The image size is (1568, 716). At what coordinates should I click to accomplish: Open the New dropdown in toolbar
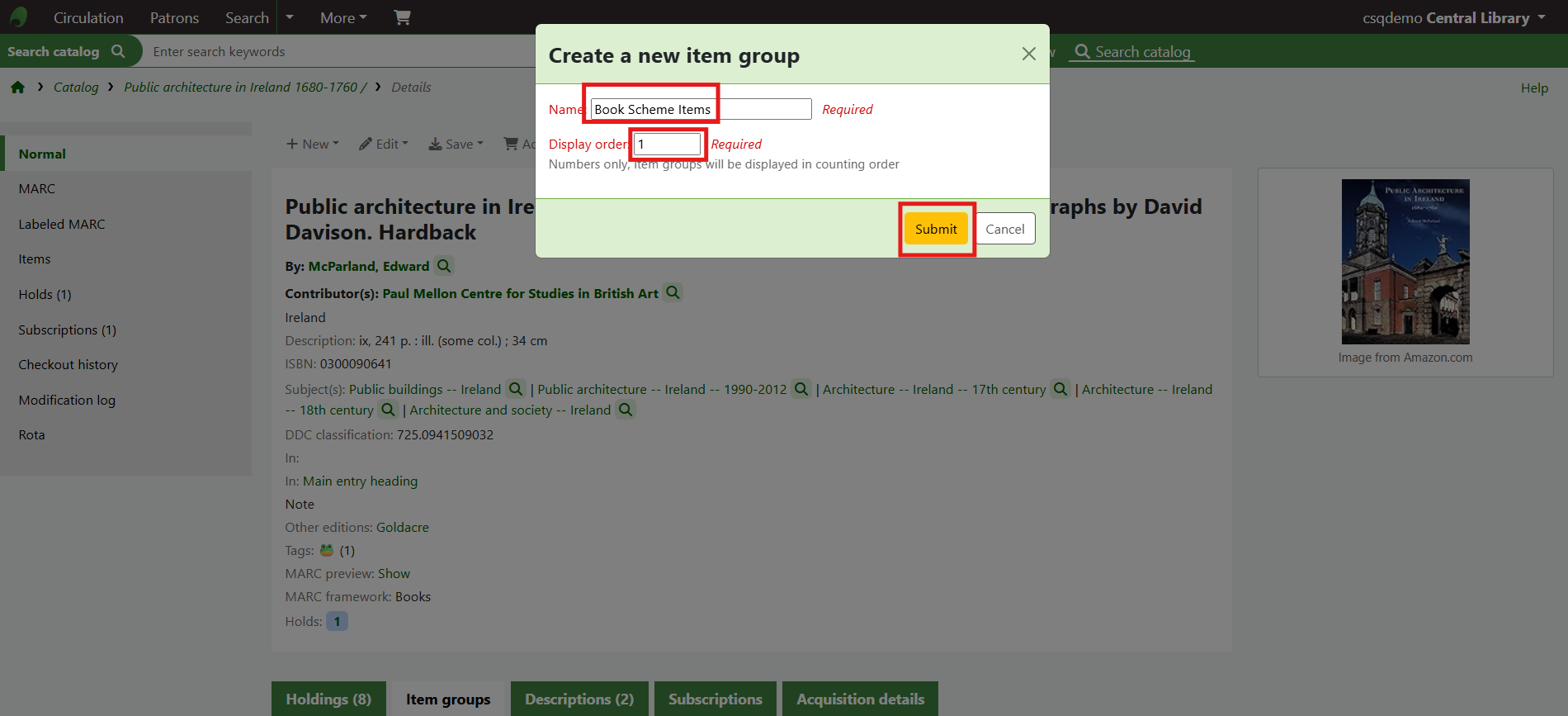click(x=313, y=144)
